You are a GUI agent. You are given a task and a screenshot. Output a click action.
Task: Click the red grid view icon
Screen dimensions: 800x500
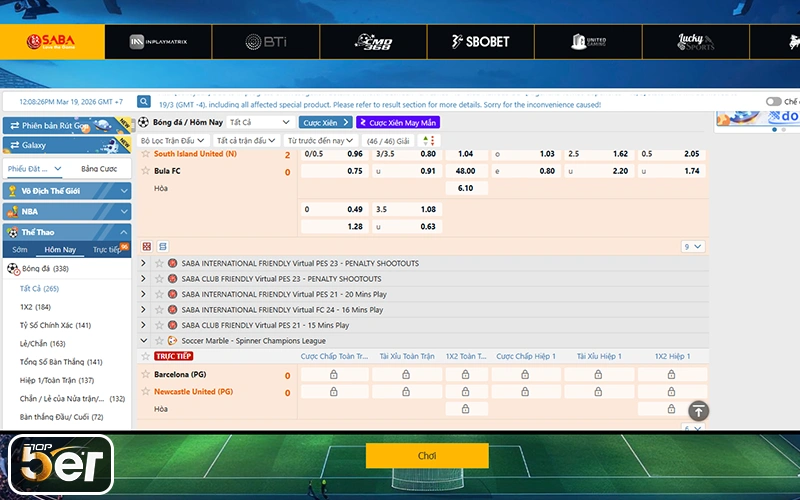click(x=147, y=246)
